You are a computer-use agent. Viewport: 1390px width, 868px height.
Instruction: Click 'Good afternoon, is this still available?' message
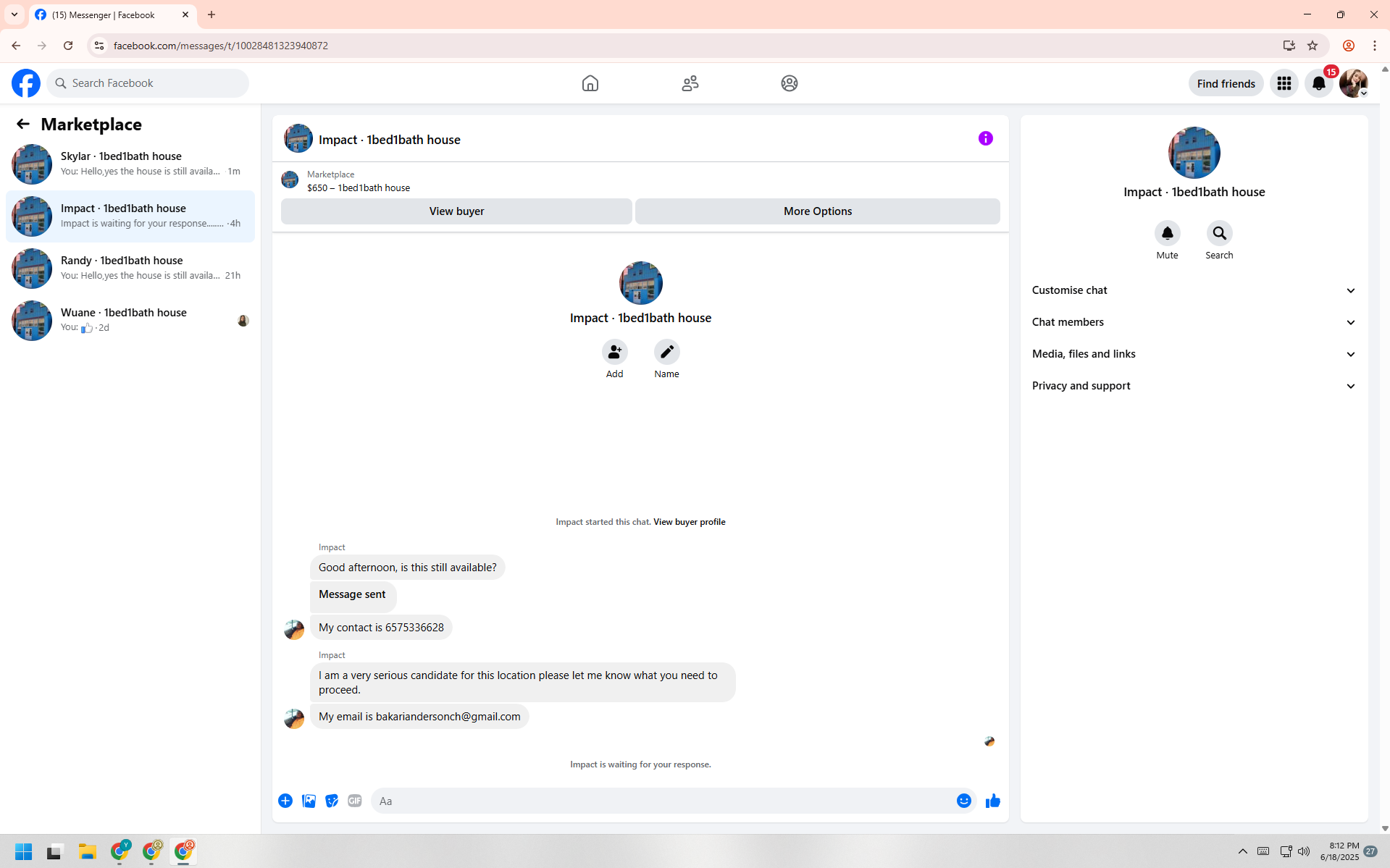408,568
